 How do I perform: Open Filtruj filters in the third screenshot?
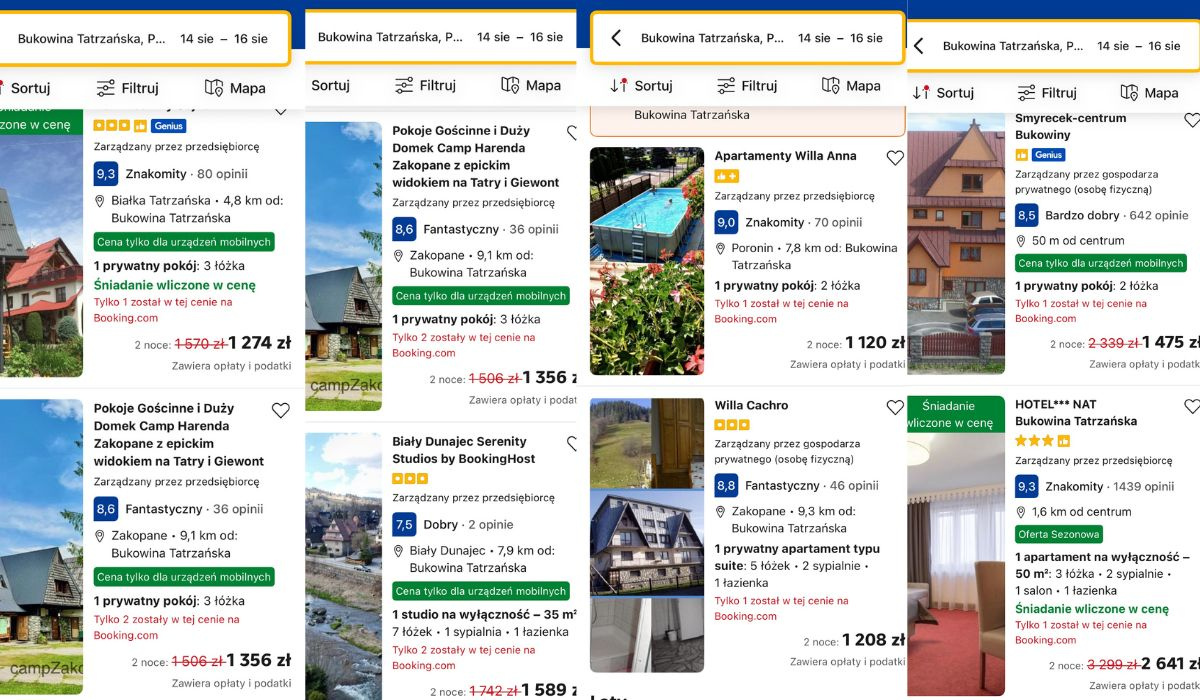pyautogui.click(x=747, y=85)
